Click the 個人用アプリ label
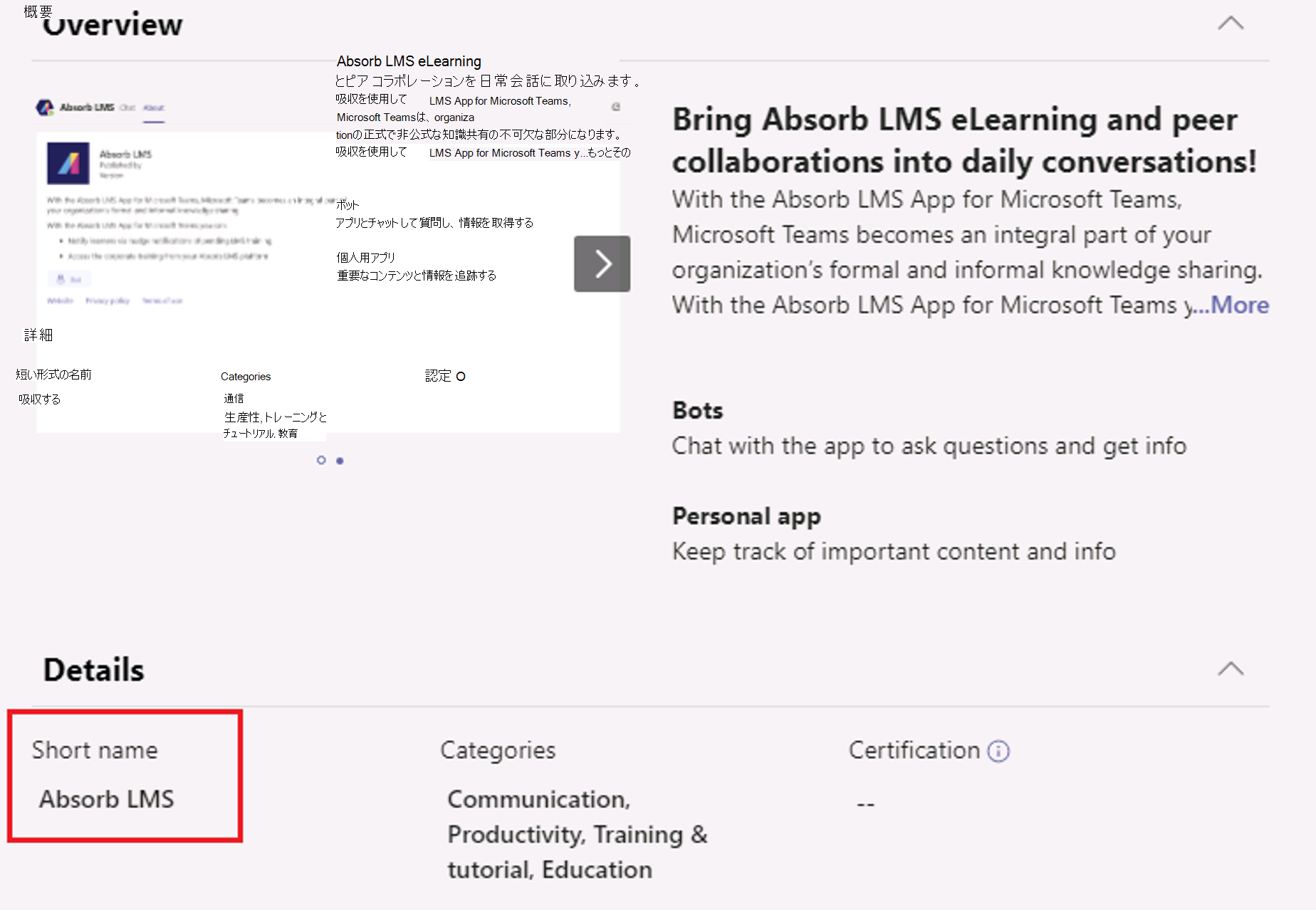Image resolution: width=1316 pixels, height=910 pixels. tap(366, 258)
